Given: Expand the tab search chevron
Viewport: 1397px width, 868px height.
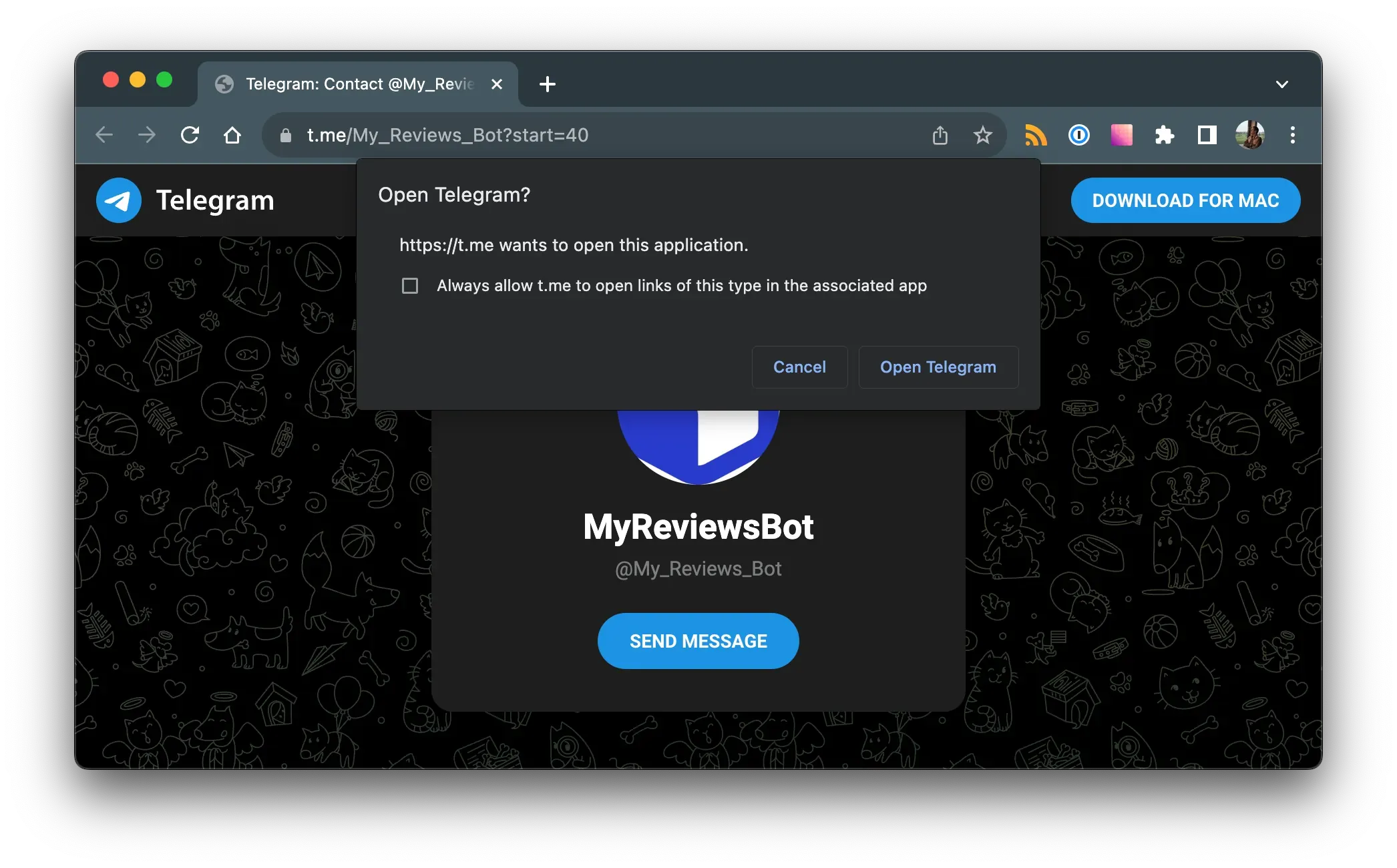Looking at the screenshot, I should pos(1282,84).
